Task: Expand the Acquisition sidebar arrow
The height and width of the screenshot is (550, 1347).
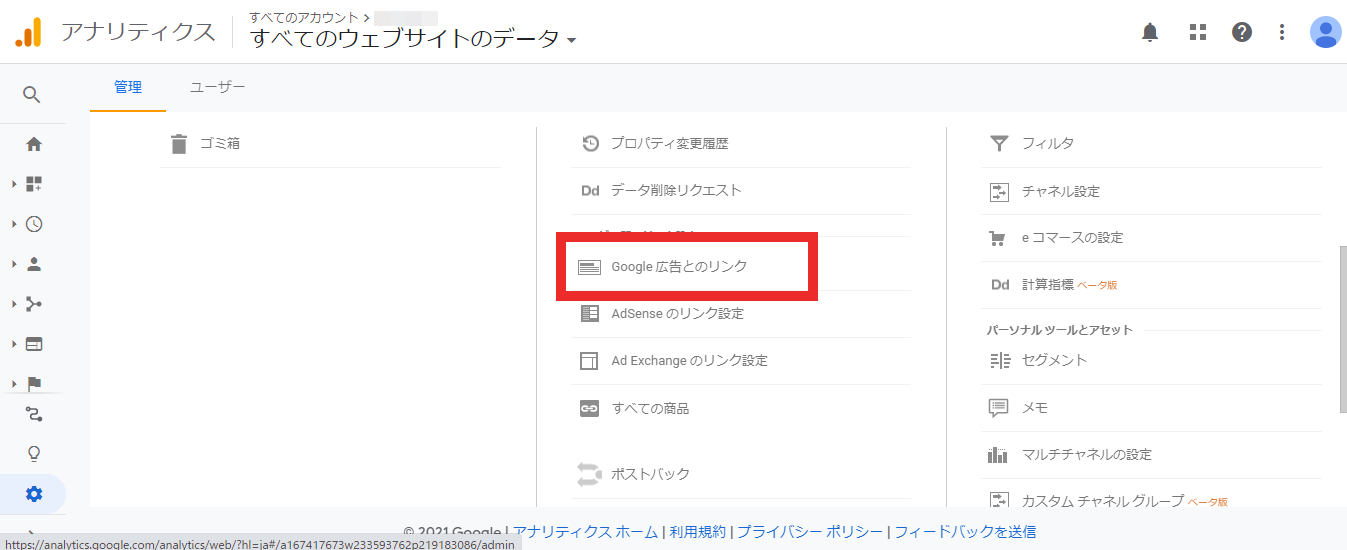Action: (14, 304)
